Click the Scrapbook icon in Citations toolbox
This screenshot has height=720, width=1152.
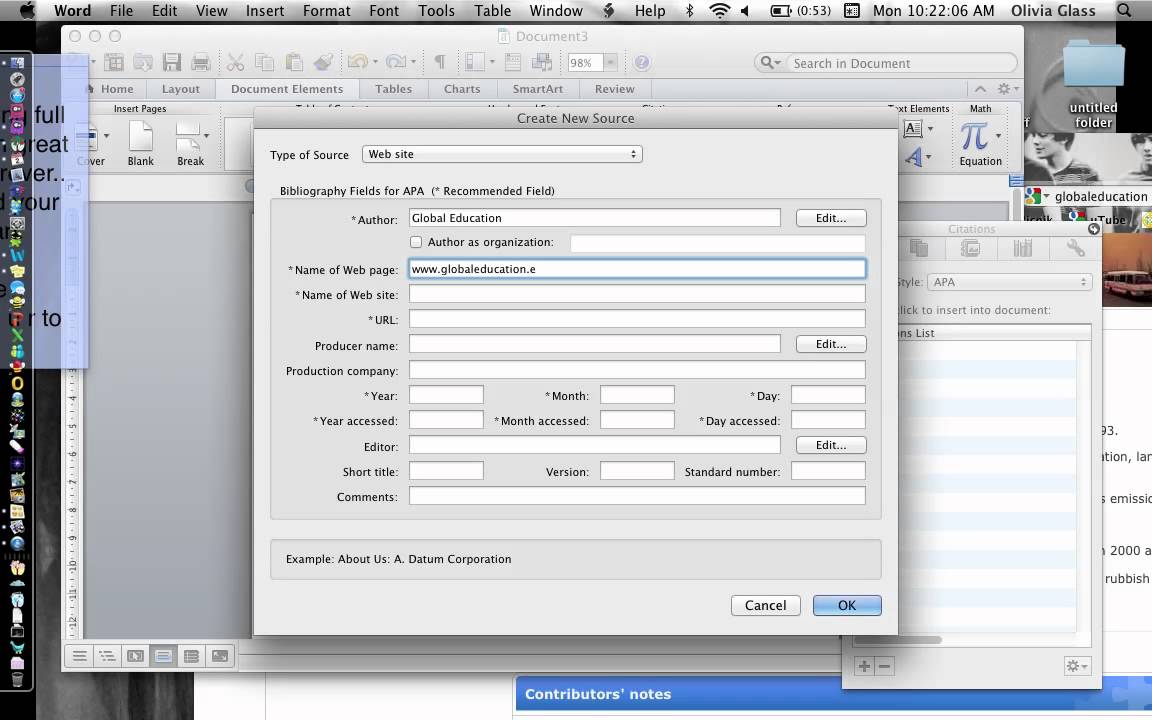coord(971,248)
